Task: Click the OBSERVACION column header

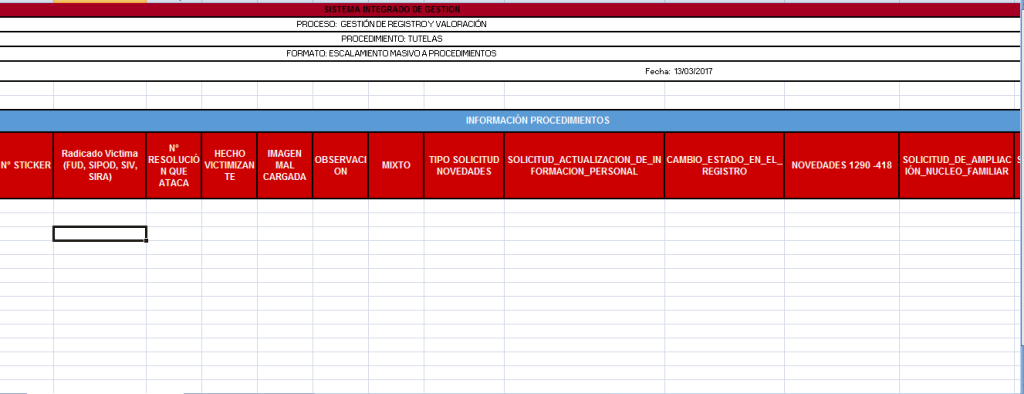Action: pos(340,165)
